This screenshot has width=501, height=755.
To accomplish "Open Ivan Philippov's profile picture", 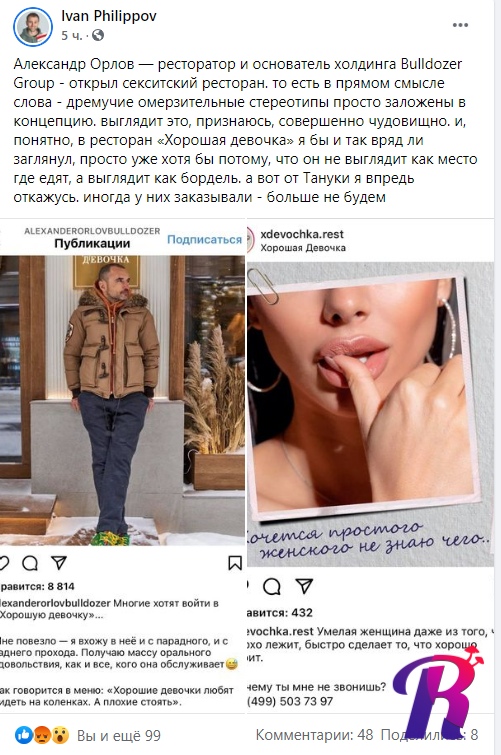I will pos(33,27).
